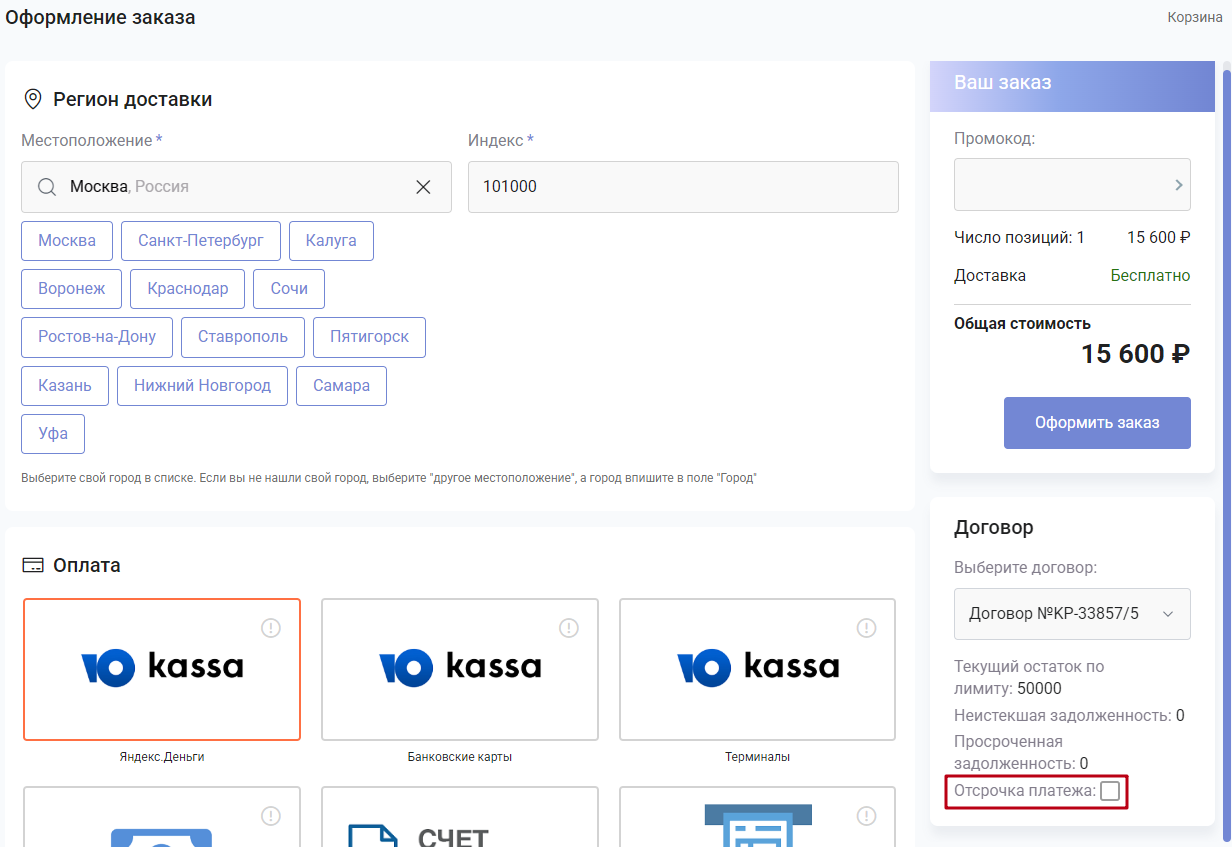Click the Оформление заказа heading

click(x=100, y=17)
